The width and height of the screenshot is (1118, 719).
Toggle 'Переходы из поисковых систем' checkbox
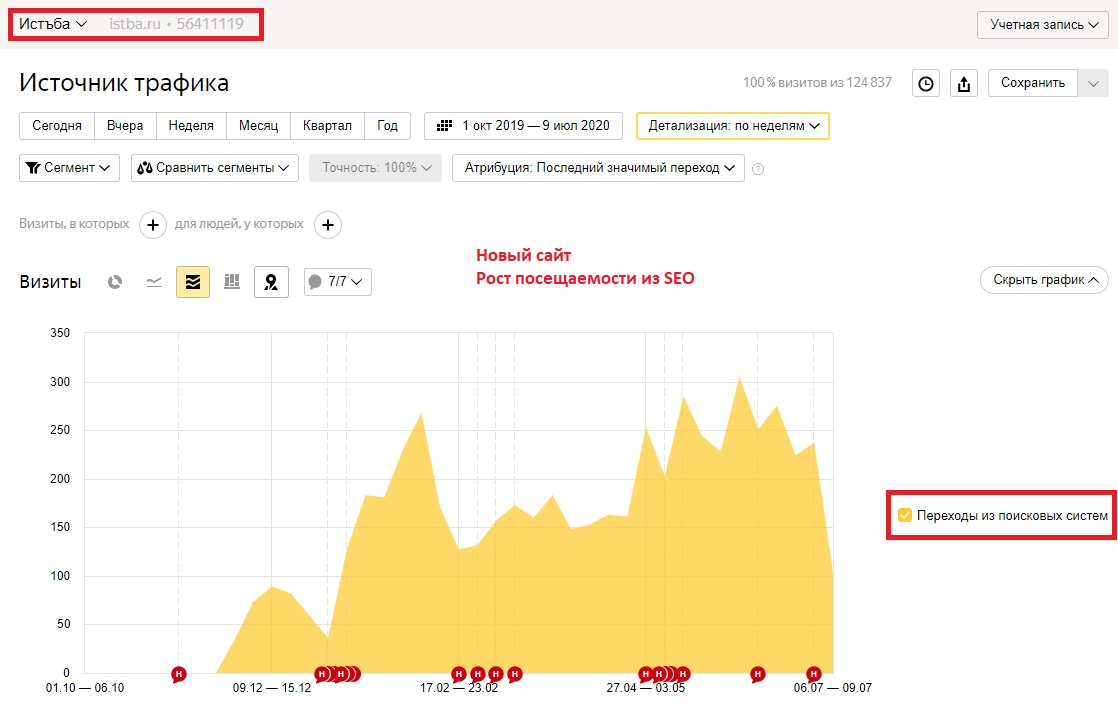(905, 515)
